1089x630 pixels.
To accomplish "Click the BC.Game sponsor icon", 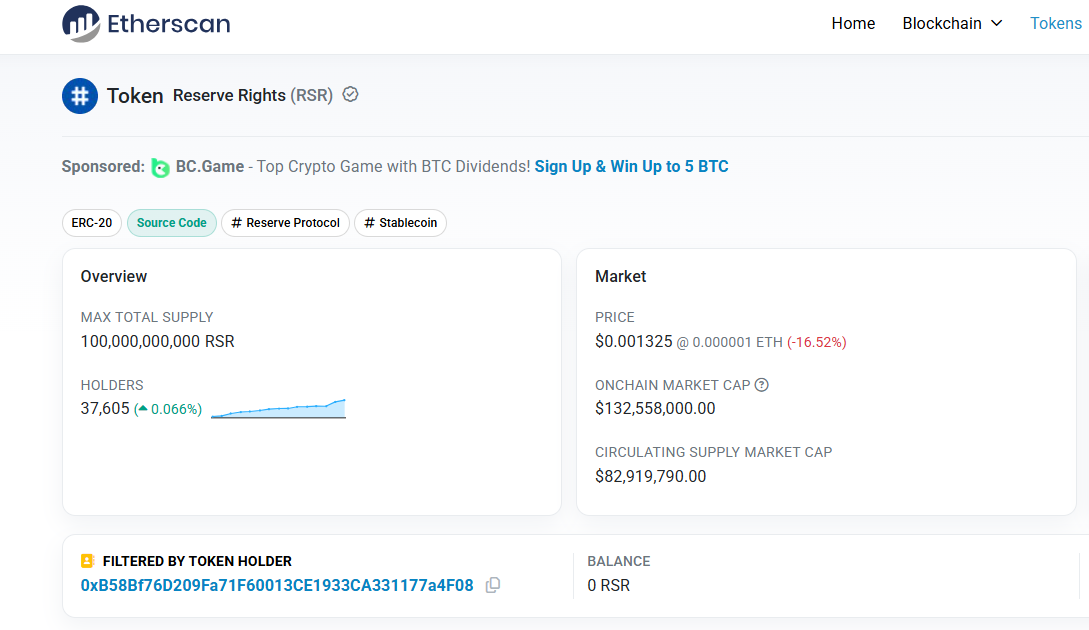I will [160, 167].
